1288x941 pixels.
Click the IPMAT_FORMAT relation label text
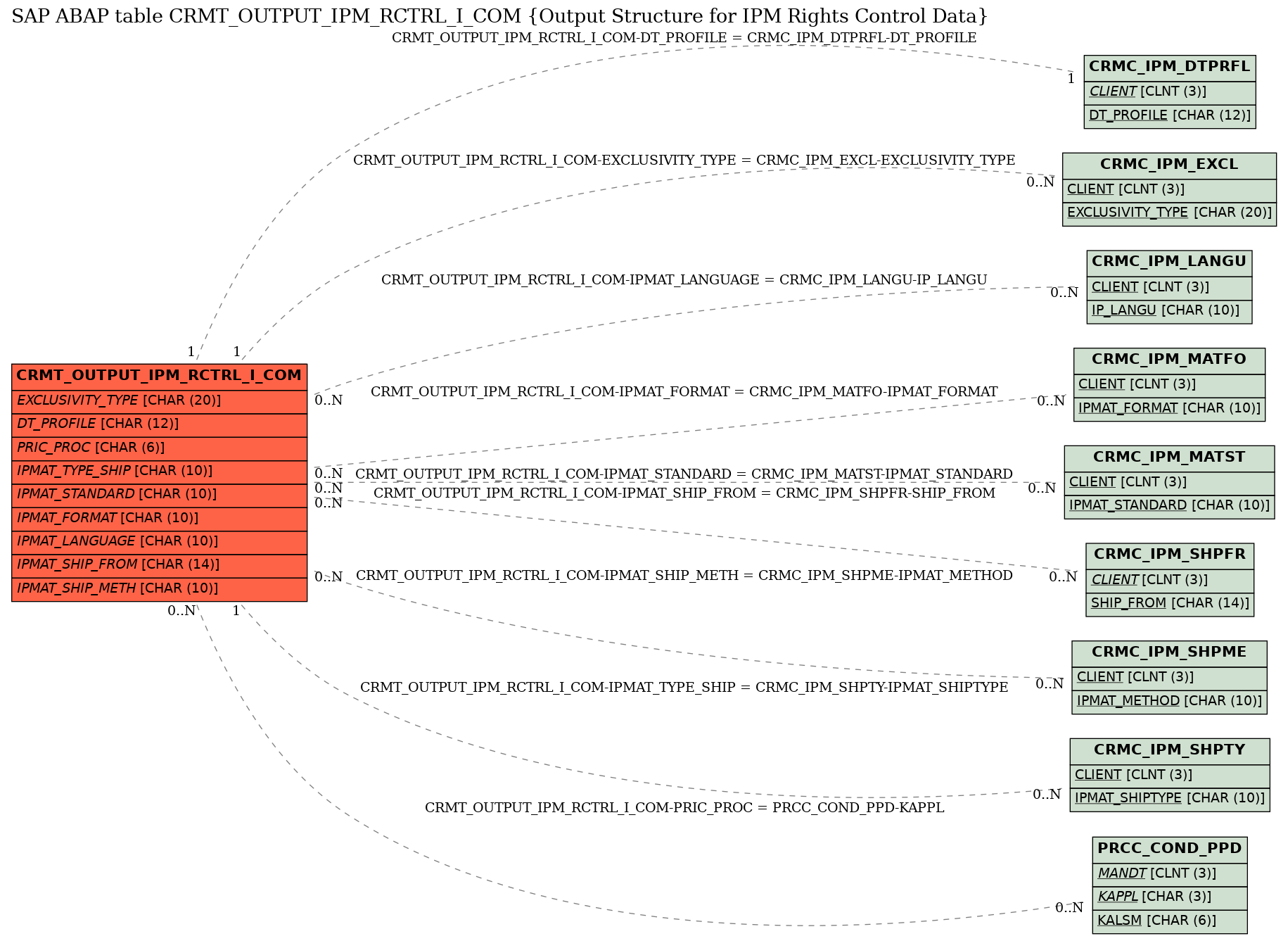point(684,392)
